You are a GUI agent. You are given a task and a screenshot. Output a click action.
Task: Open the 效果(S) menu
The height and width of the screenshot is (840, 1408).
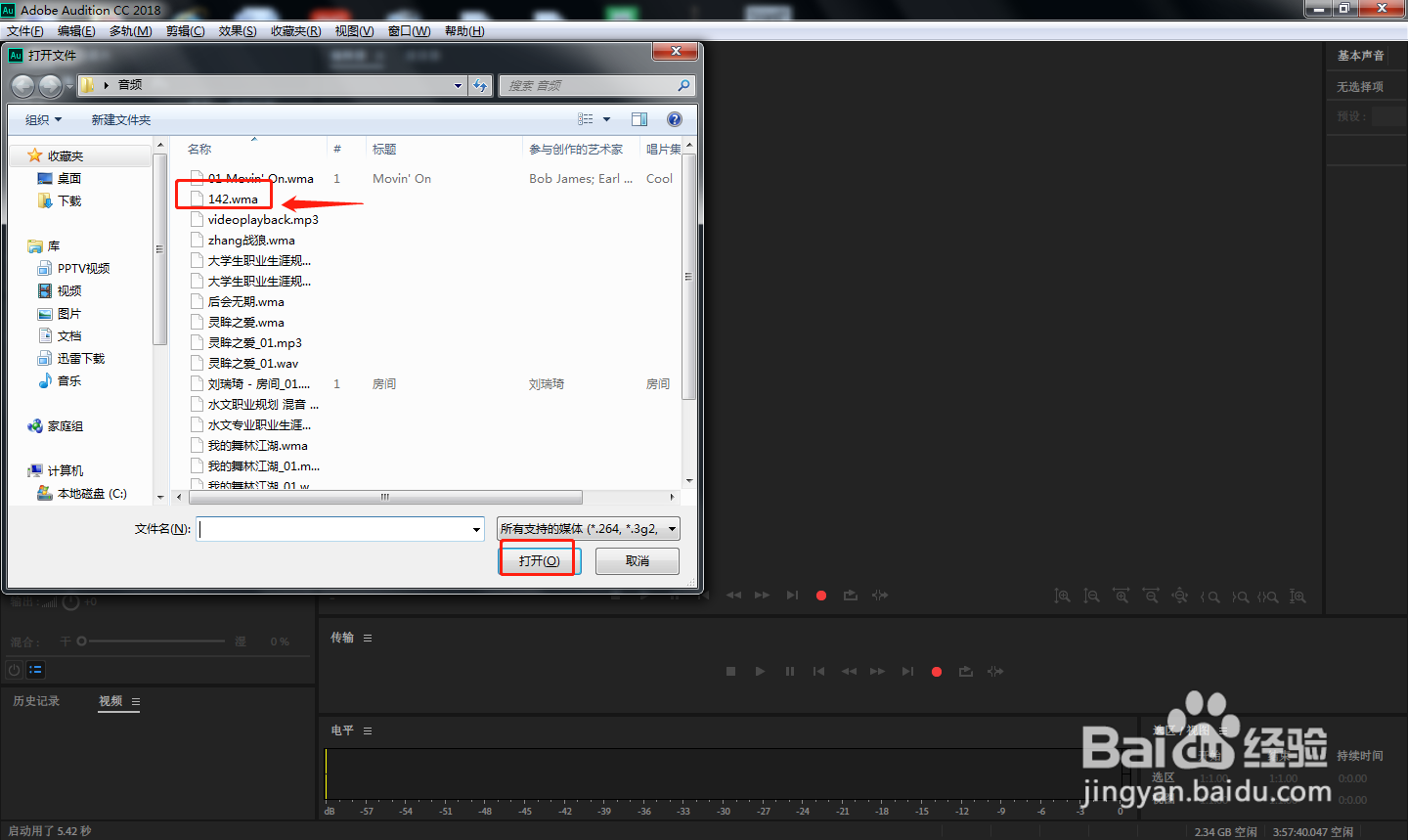pos(238,31)
